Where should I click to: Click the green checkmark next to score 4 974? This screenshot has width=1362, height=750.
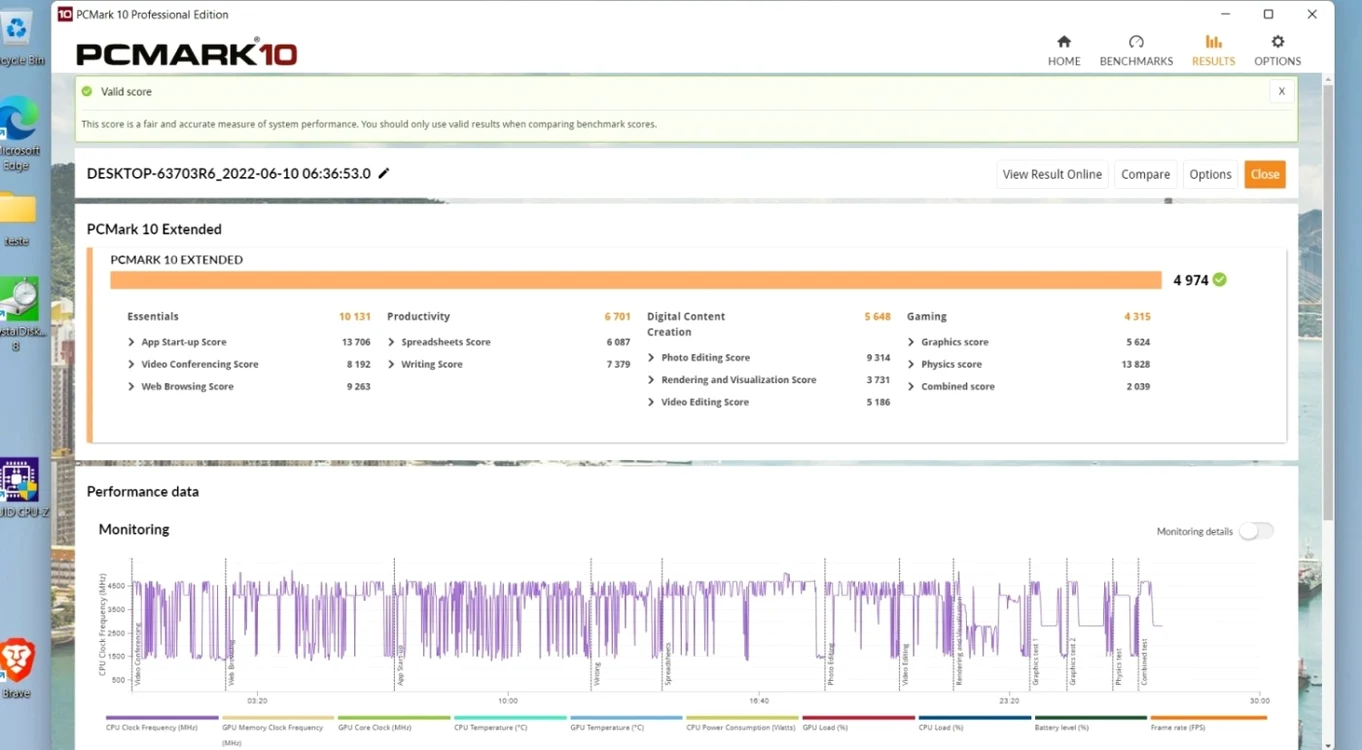pos(1219,280)
